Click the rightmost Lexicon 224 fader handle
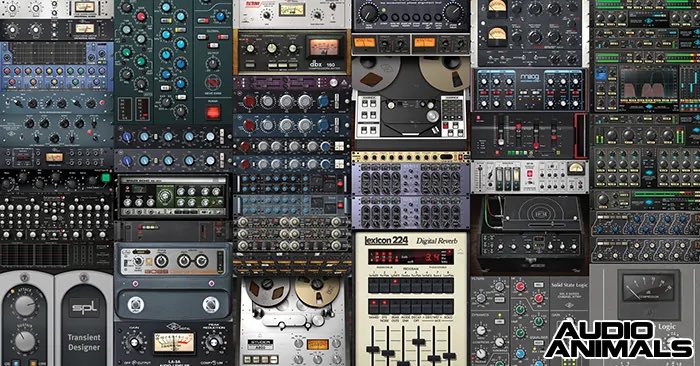Image resolution: width=700 pixels, height=366 pixels. (449, 356)
